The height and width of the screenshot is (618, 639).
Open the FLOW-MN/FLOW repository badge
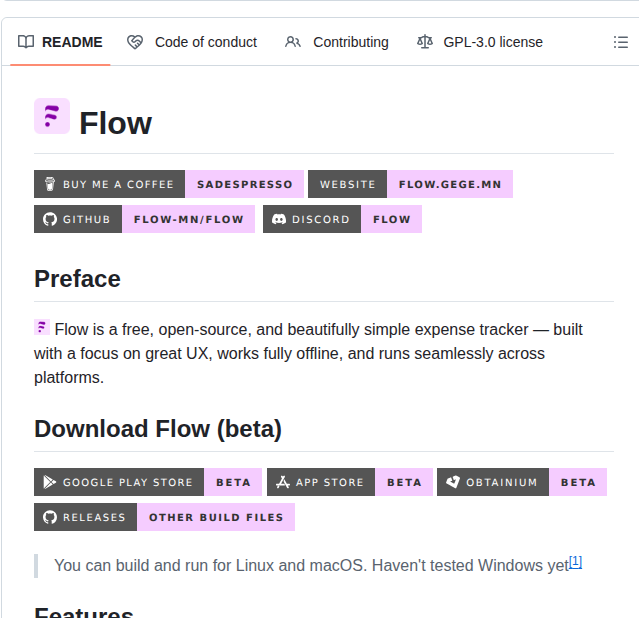[x=189, y=219]
